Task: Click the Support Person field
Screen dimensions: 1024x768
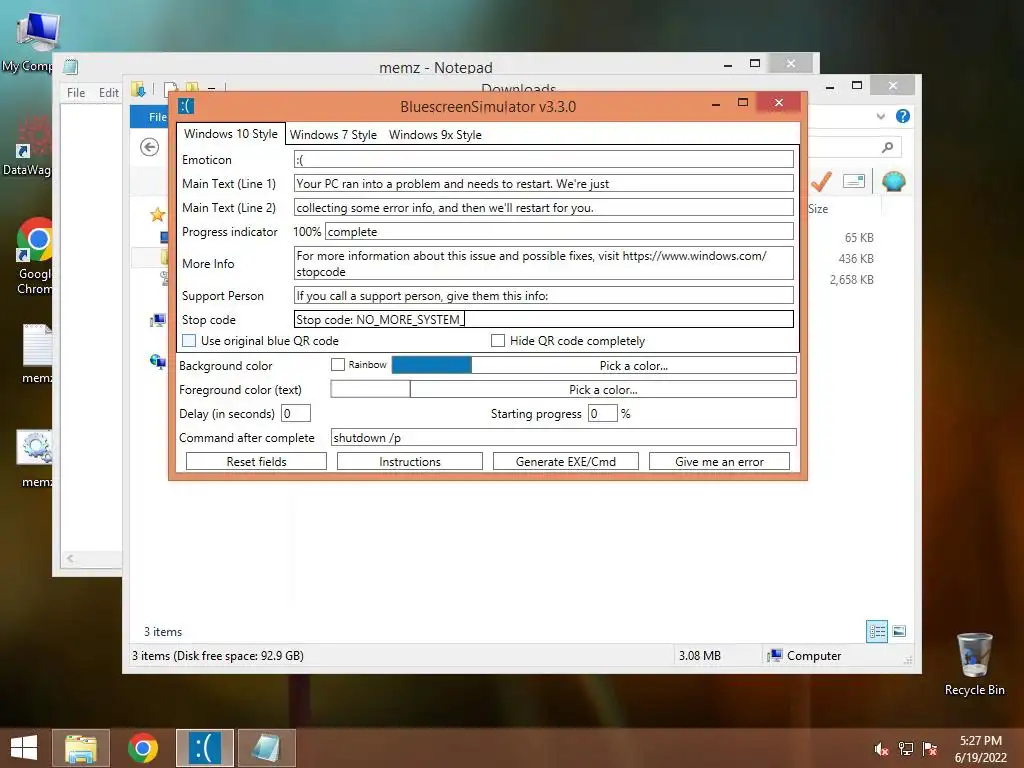Action: click(x=543, y=295)
